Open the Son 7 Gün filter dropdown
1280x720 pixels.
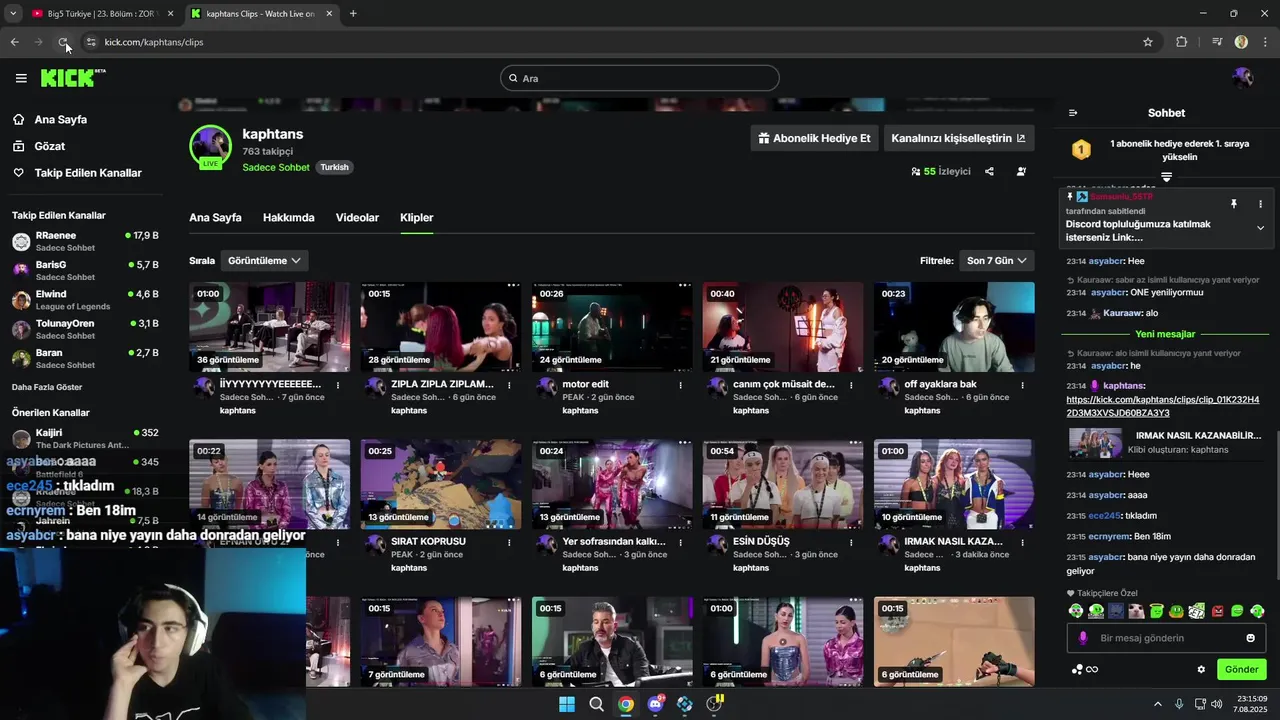(996, 260)
